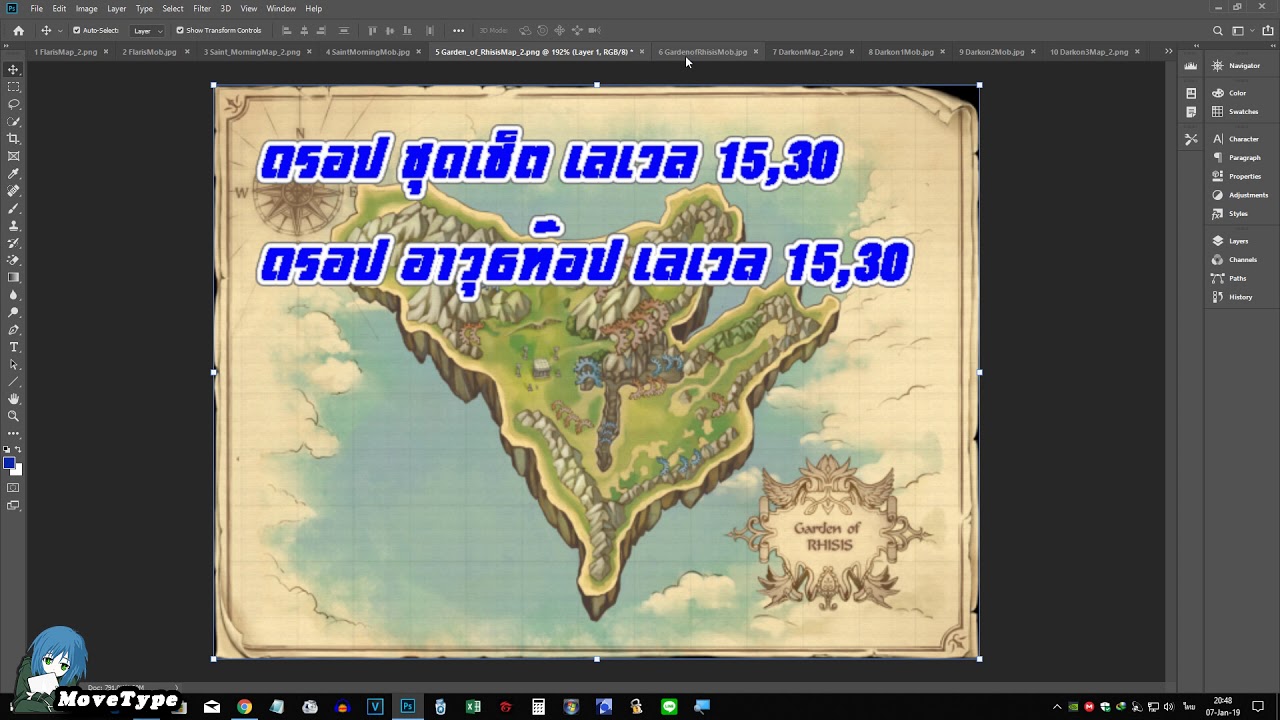This screenshot has height=720, width=1280.
Task: Open Move tool preset picker arrow
Action: [x=60, y=31]
